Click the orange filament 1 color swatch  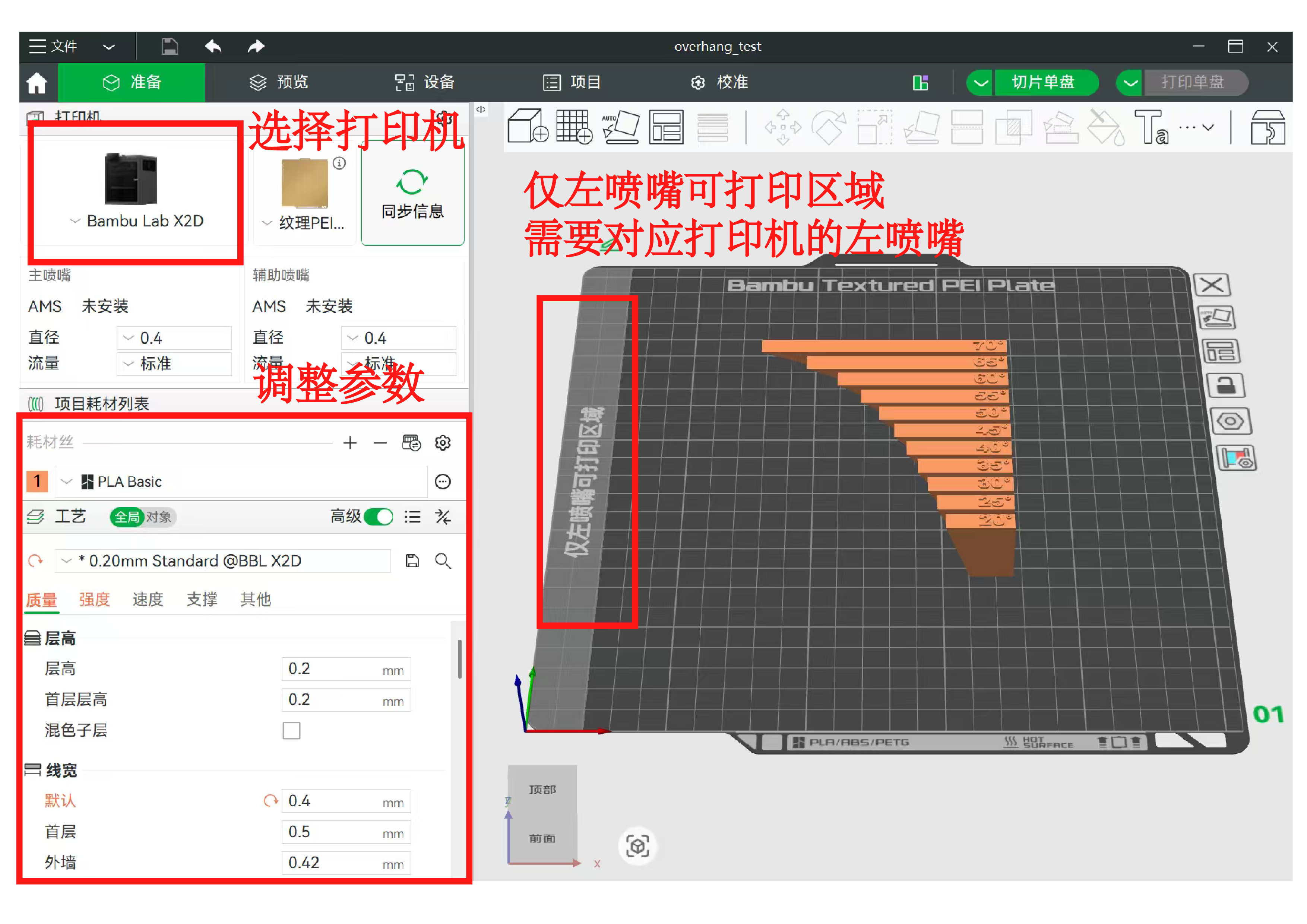[x=37, y=482]
